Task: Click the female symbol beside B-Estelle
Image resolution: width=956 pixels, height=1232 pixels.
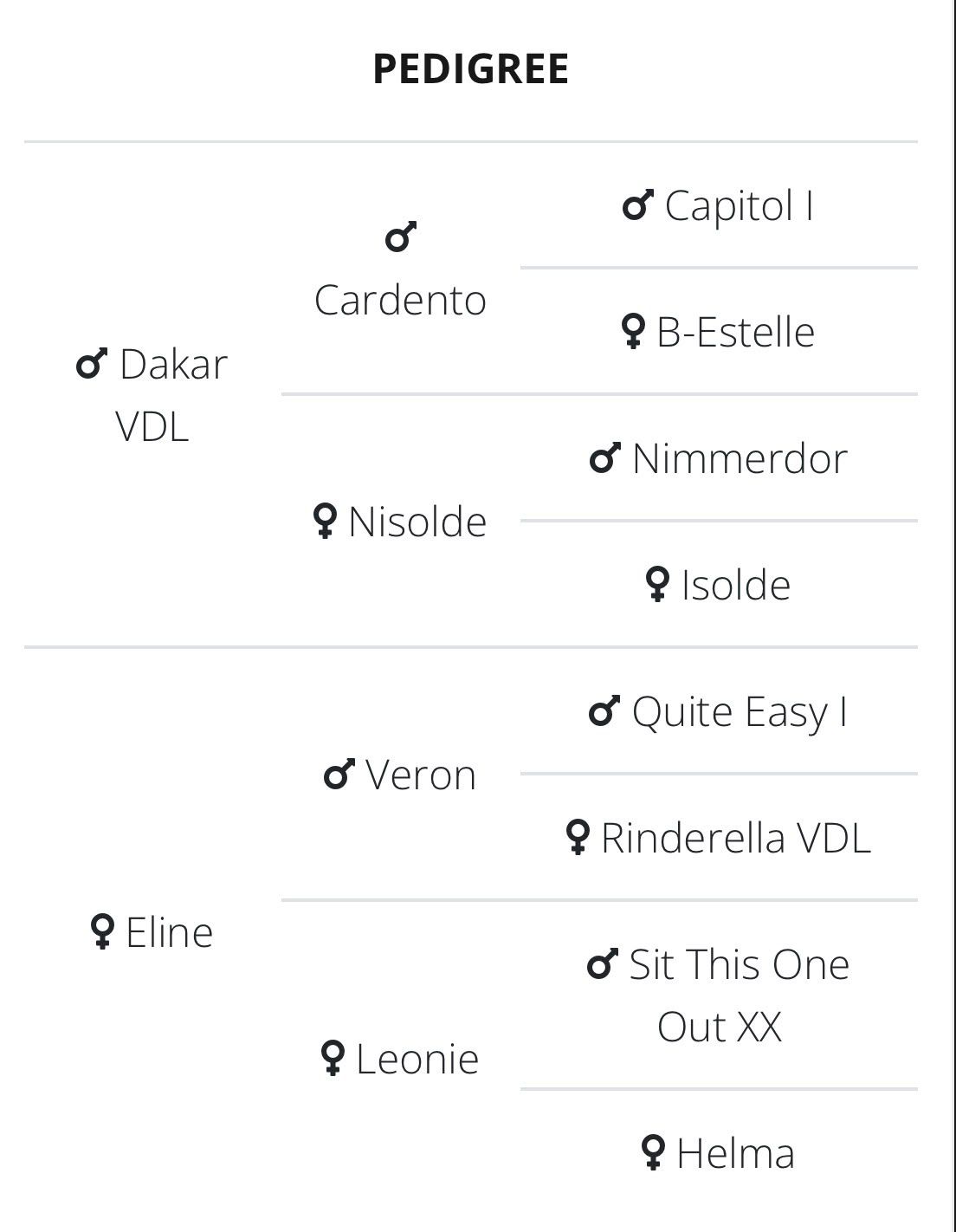Action: pyautogui.click(x=634, y=332)
